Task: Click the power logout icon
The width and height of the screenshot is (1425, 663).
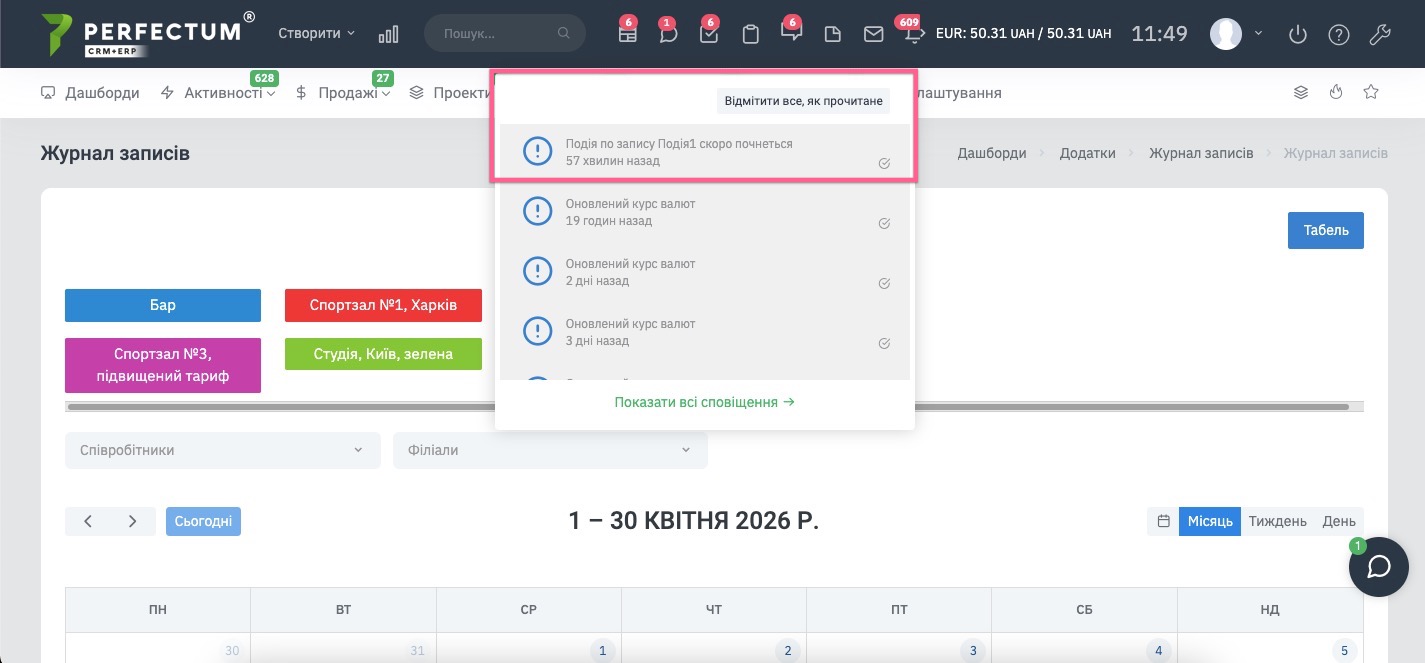Action: (1298, 34)
